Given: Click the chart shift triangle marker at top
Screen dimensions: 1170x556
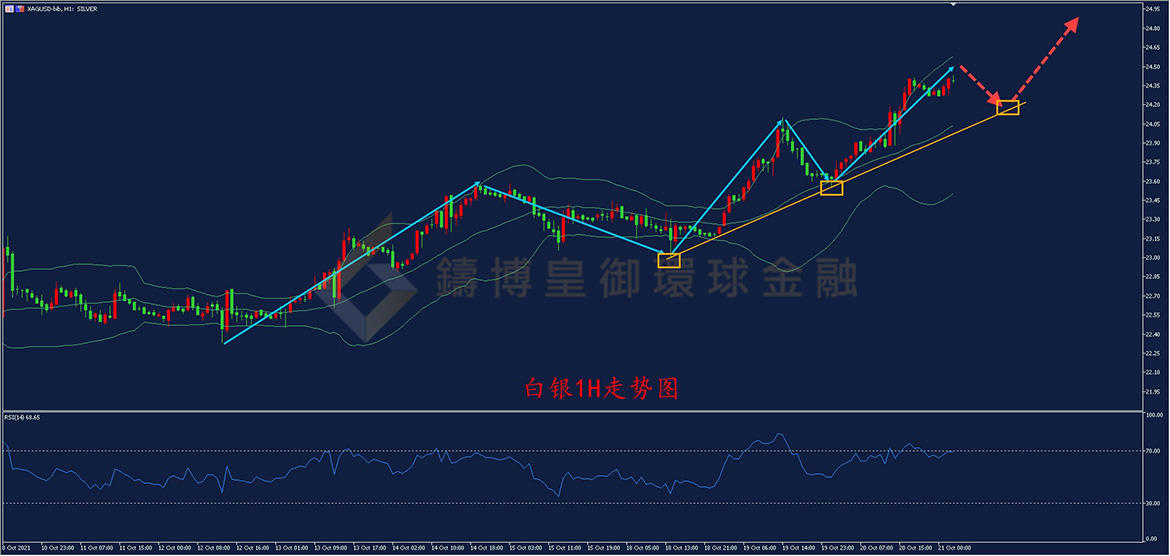Looking at the screenshot, I should [953, 5].
